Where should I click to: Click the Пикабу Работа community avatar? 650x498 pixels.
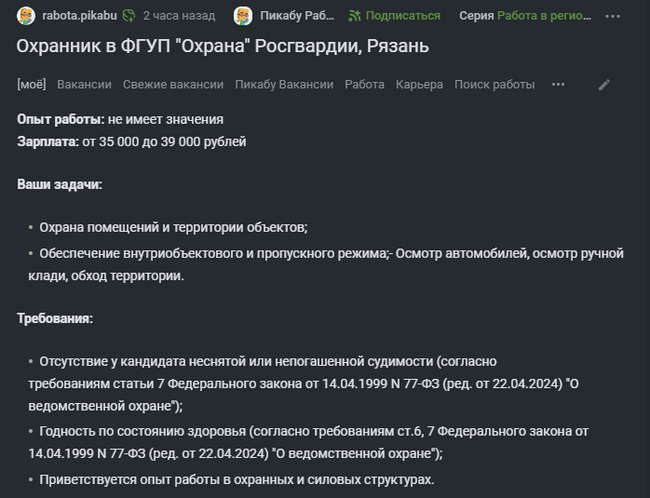[x=243, y=16]
